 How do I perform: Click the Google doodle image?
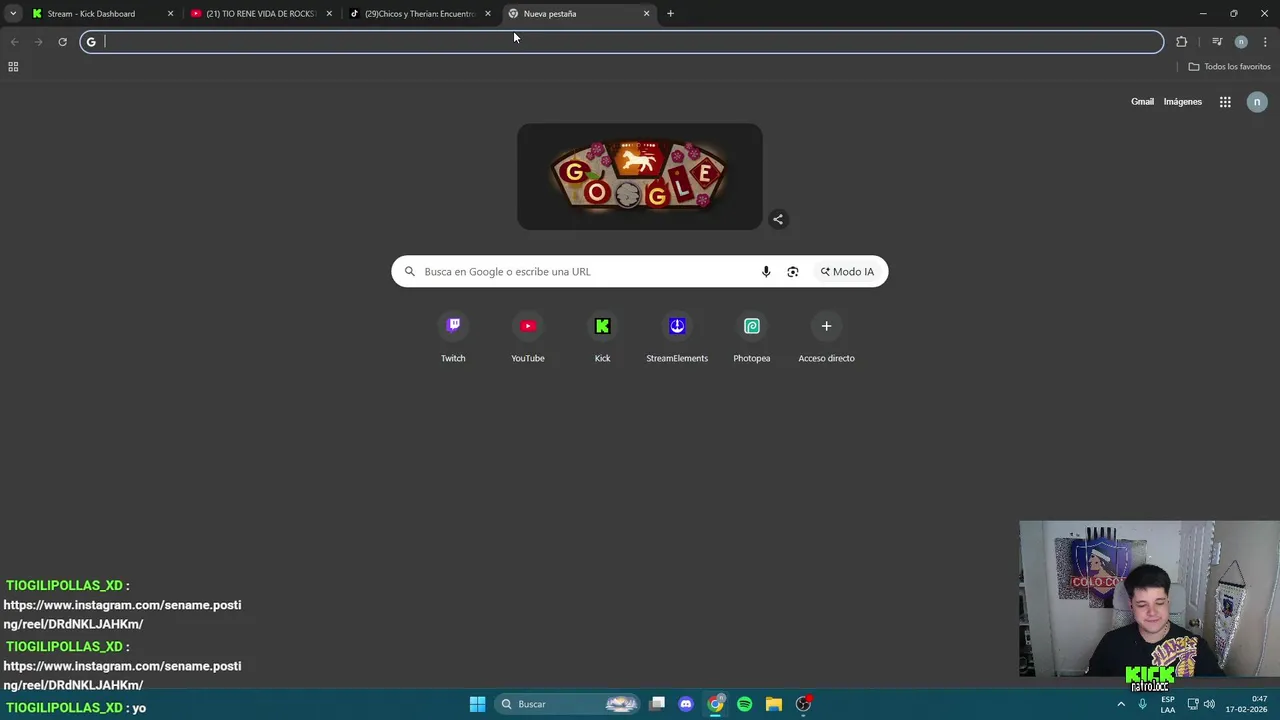point(640,177)
